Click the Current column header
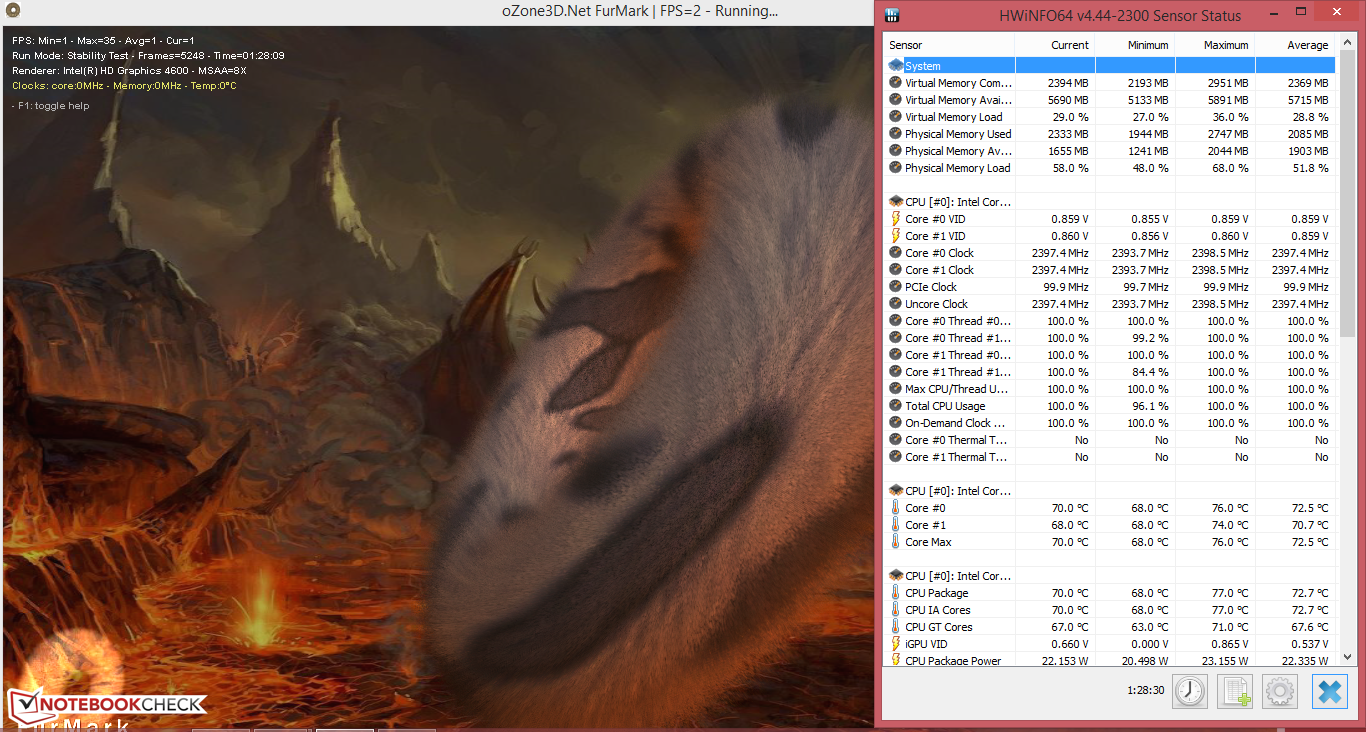 point(1055,45)
